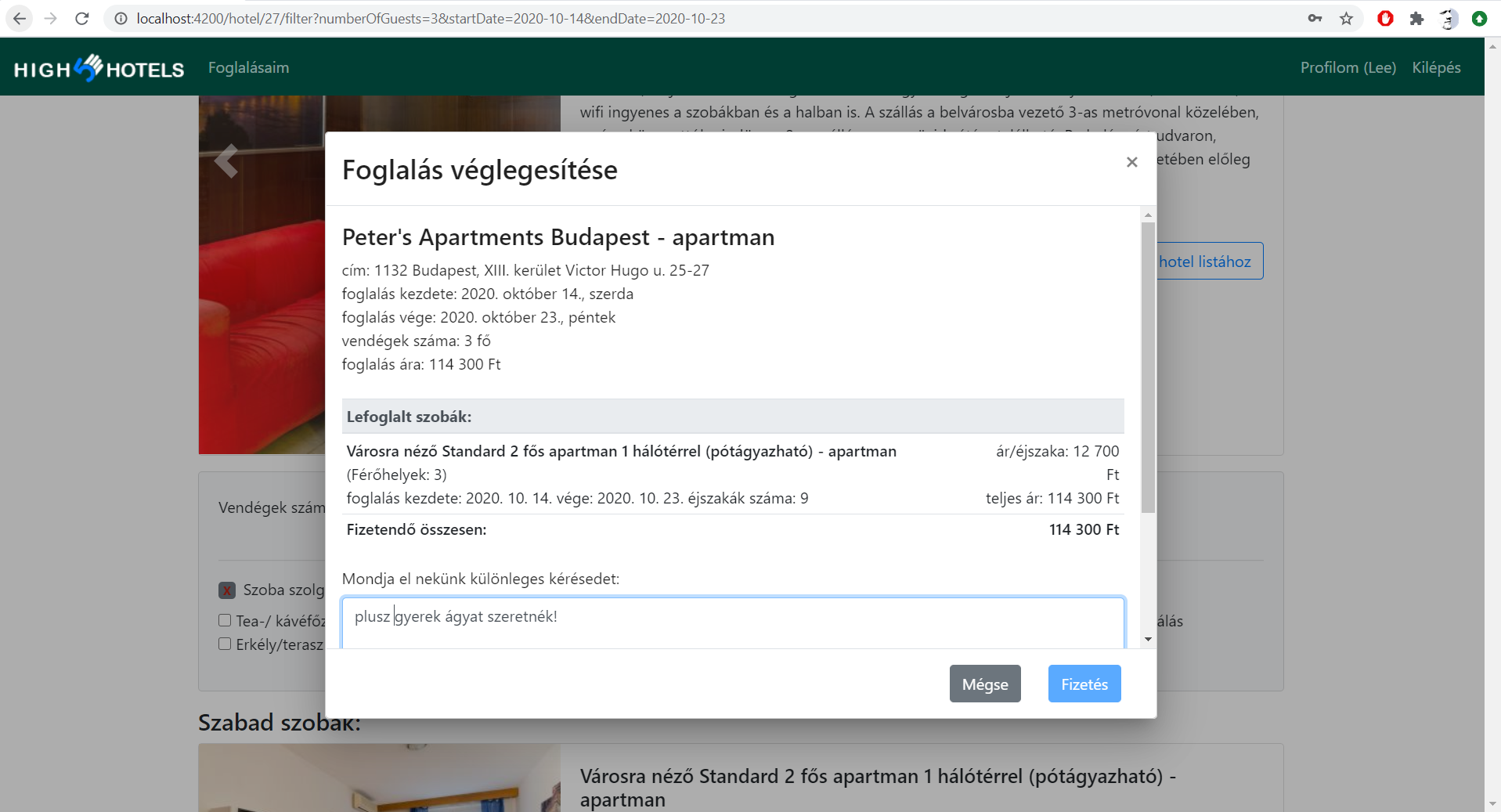Click the Lefoglalt szobák header row
The width and height of the screenshot is (1501, 812).
click(x=733, y=417)
